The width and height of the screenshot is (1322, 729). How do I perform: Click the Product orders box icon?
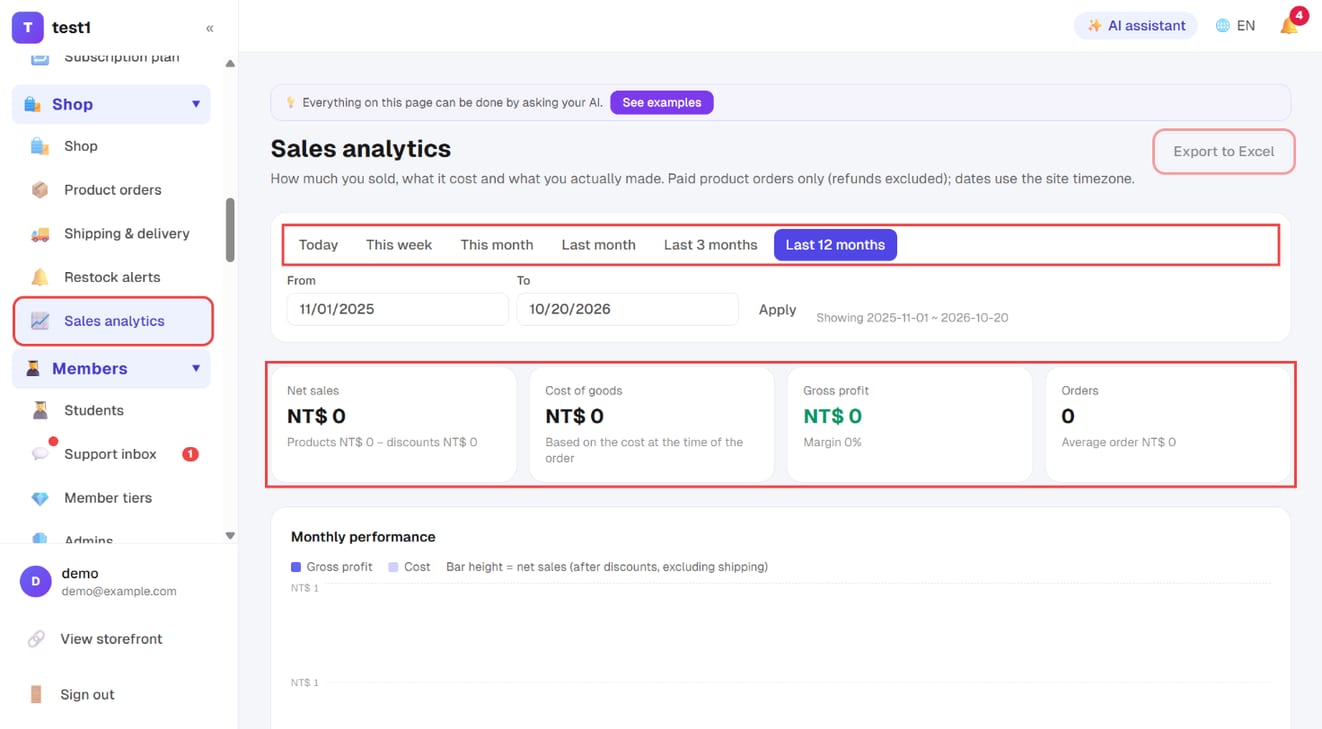(x=40, y=190)
